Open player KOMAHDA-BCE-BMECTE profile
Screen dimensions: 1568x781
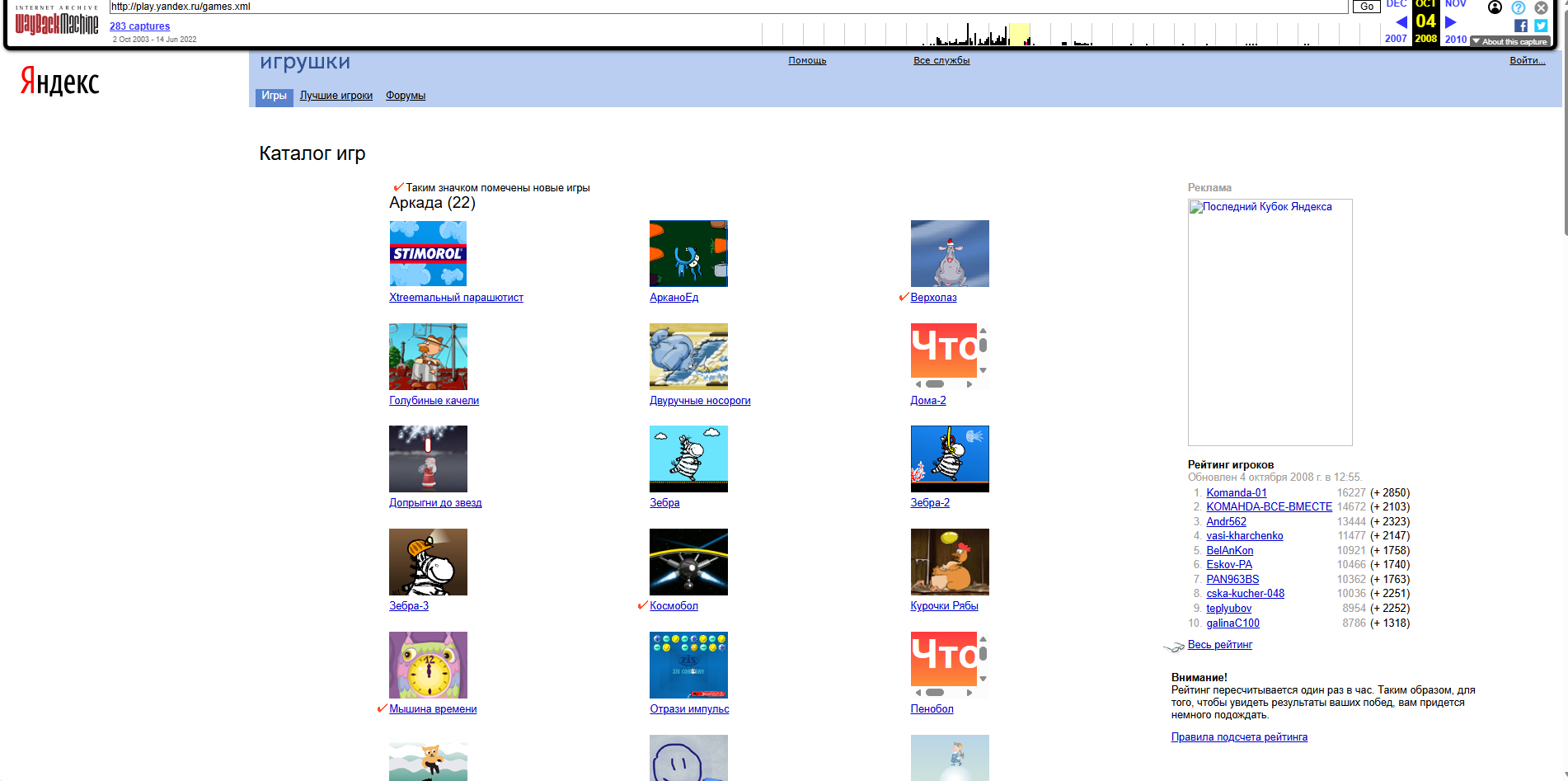[x=1270, y=507]
